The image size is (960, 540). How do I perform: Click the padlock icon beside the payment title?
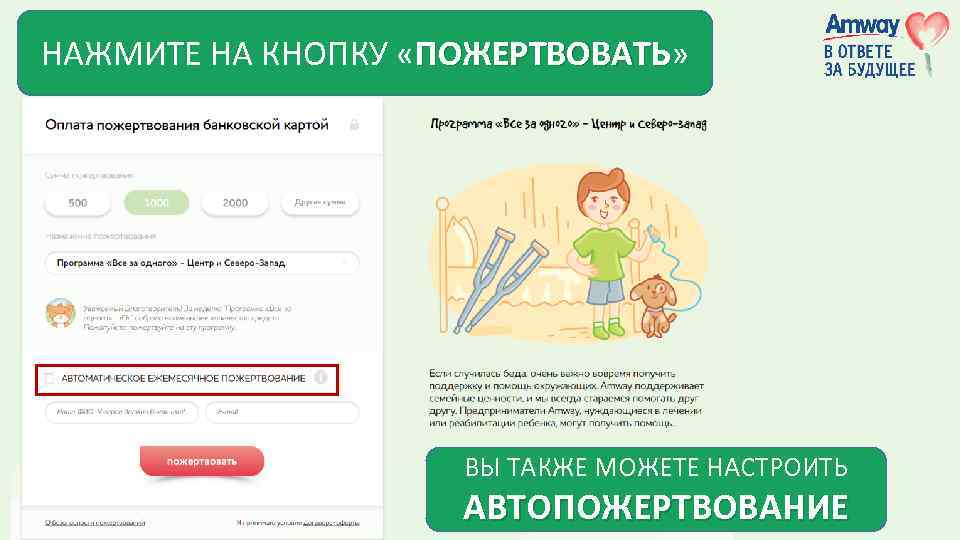click(x=354, y=124)
